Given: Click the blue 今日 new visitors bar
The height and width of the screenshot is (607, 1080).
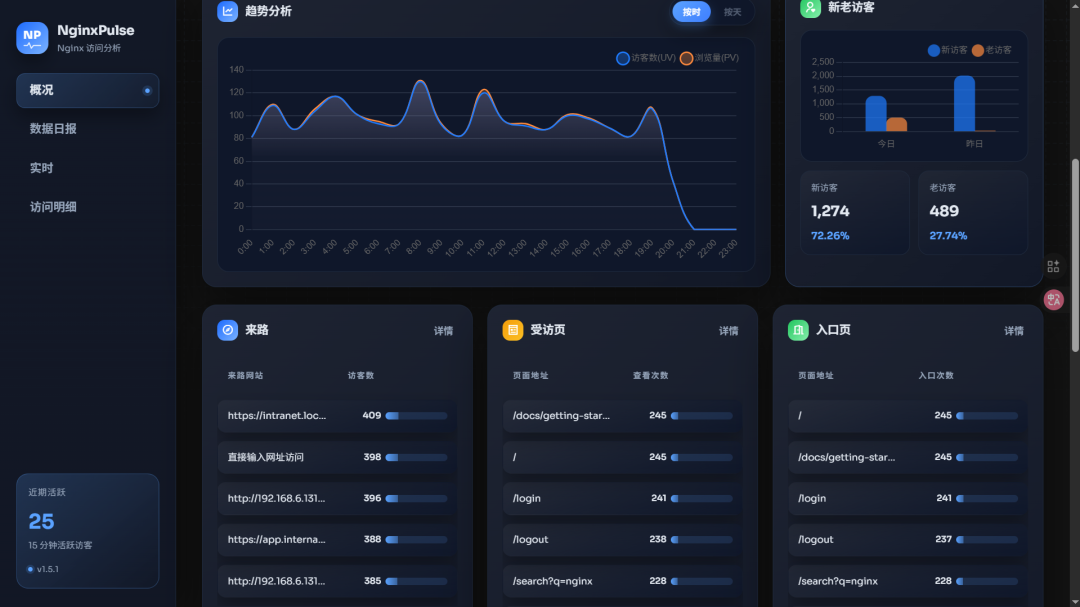Looking at the screenshot, I should (x=875, y=114).
